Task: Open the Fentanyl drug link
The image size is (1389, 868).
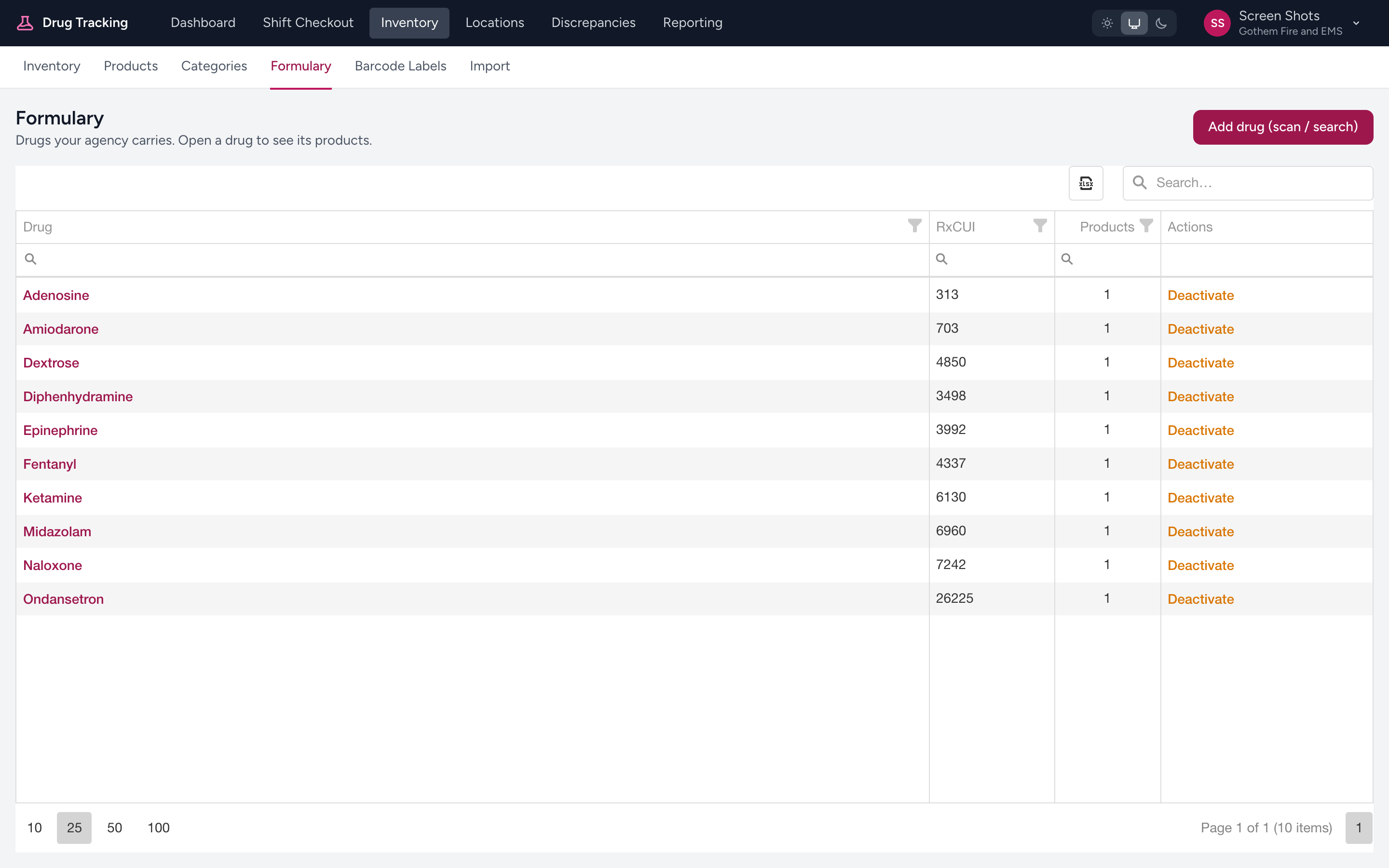Action: pyautogui.click(x=50, y=464)
